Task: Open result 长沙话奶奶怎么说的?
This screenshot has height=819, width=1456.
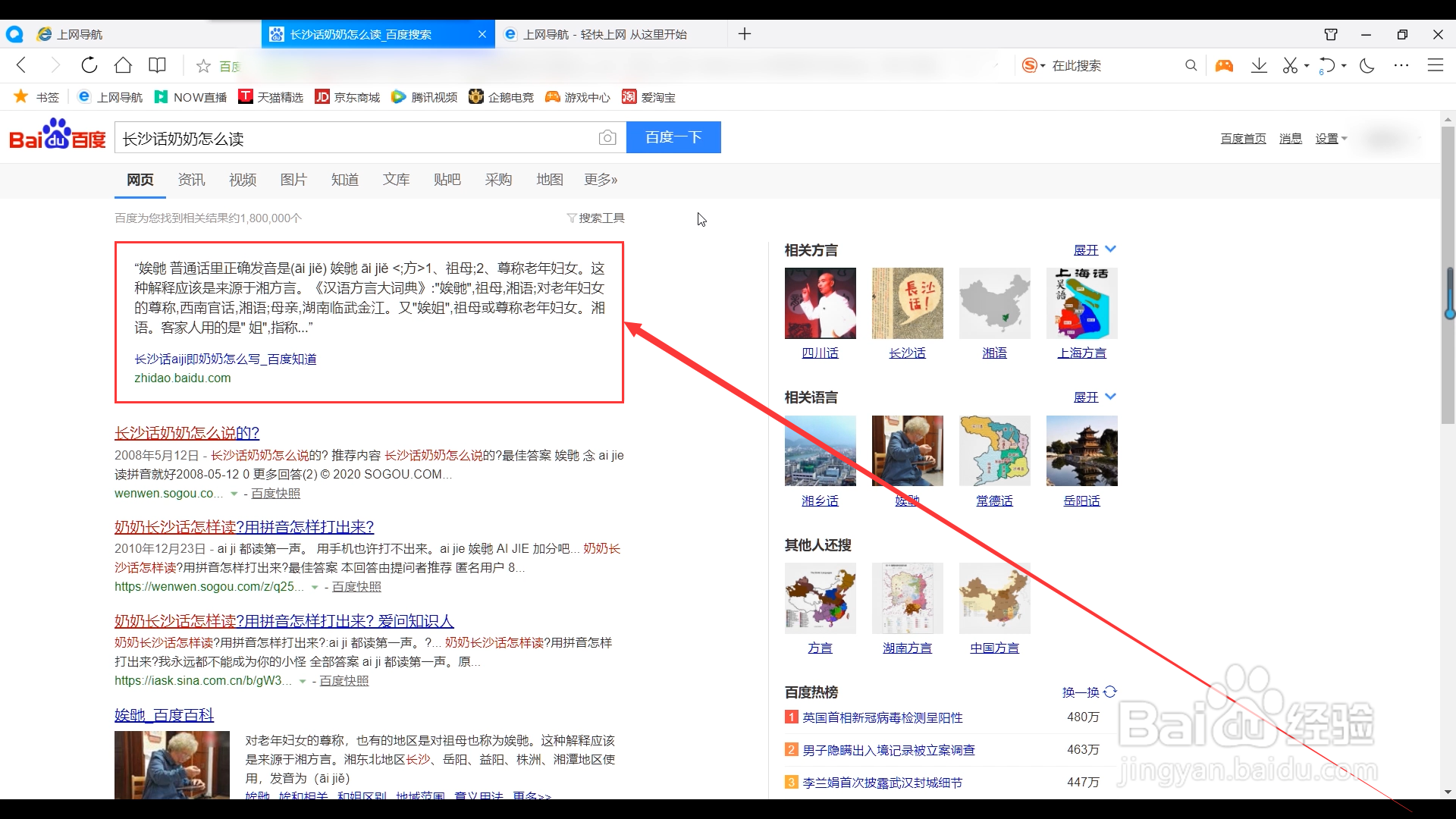Action: (187, 433)
